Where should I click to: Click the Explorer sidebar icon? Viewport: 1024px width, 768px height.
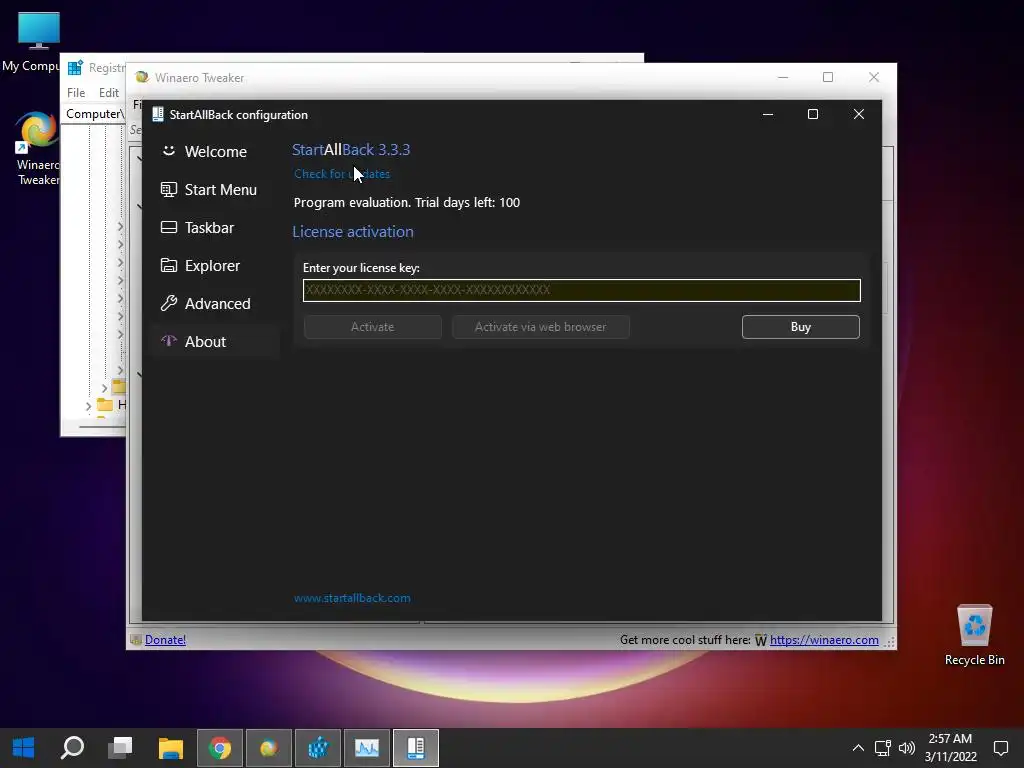pyautogui.click(x=168, y=265)
